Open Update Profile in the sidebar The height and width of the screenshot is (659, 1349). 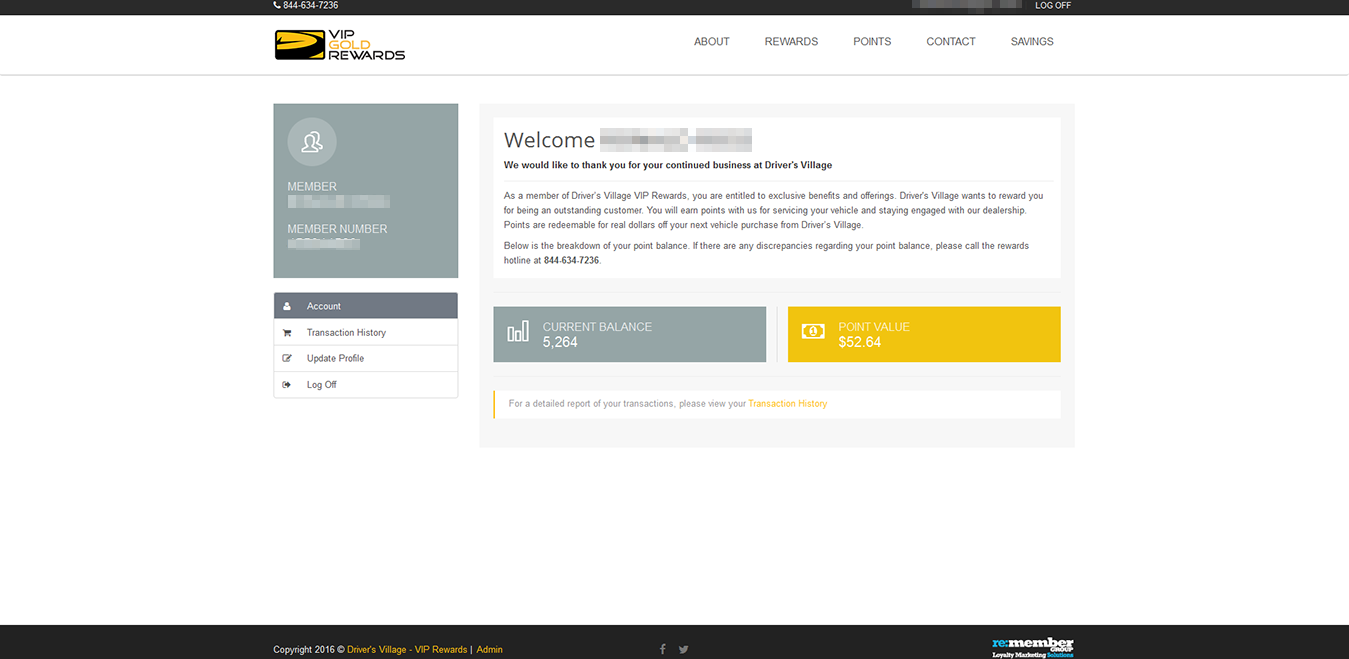pyautogui.click(x=366, y=358)
